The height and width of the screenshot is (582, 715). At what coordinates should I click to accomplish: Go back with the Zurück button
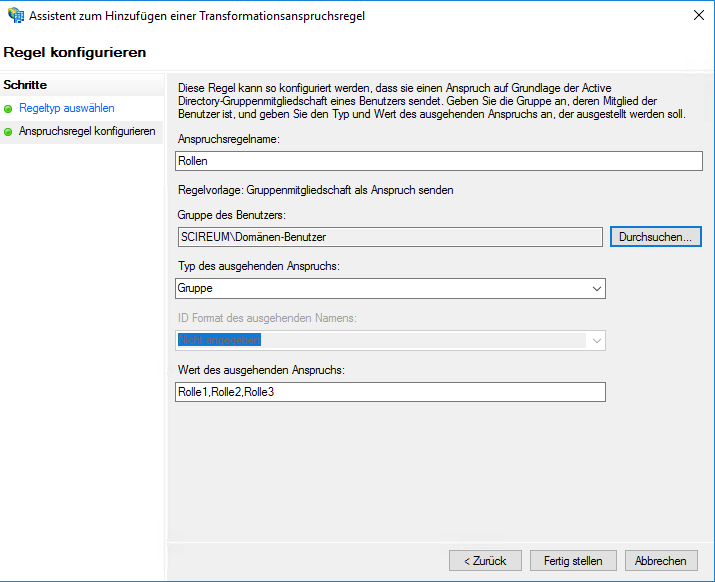(484, 561)
